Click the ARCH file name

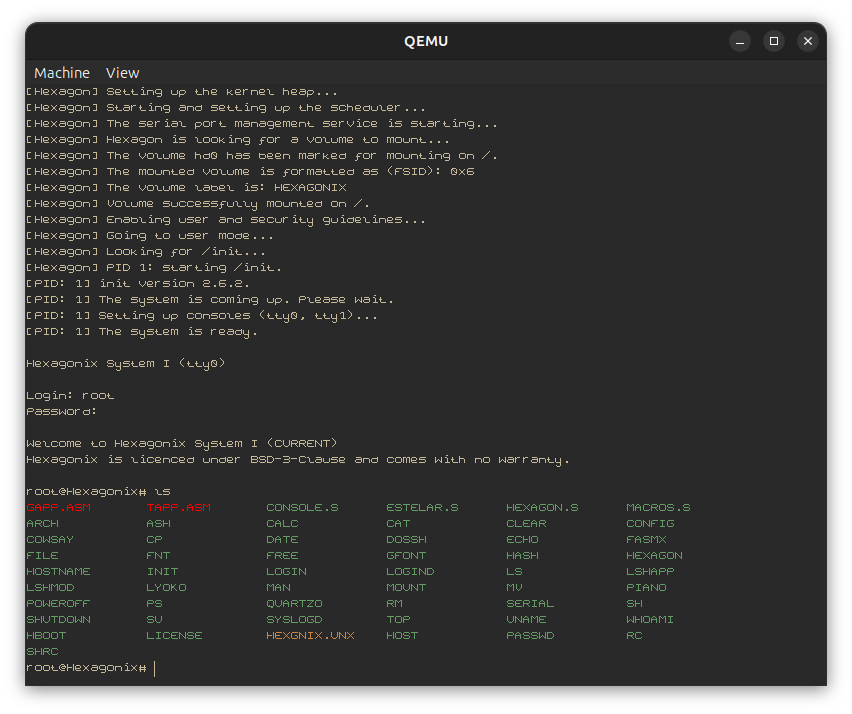tap(42, 524)
